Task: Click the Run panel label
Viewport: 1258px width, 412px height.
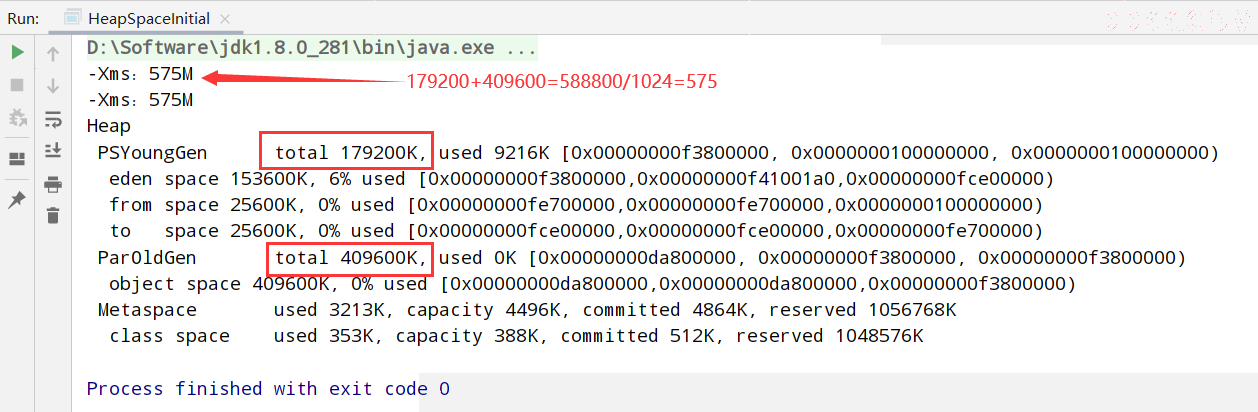Action: point(23,17)
